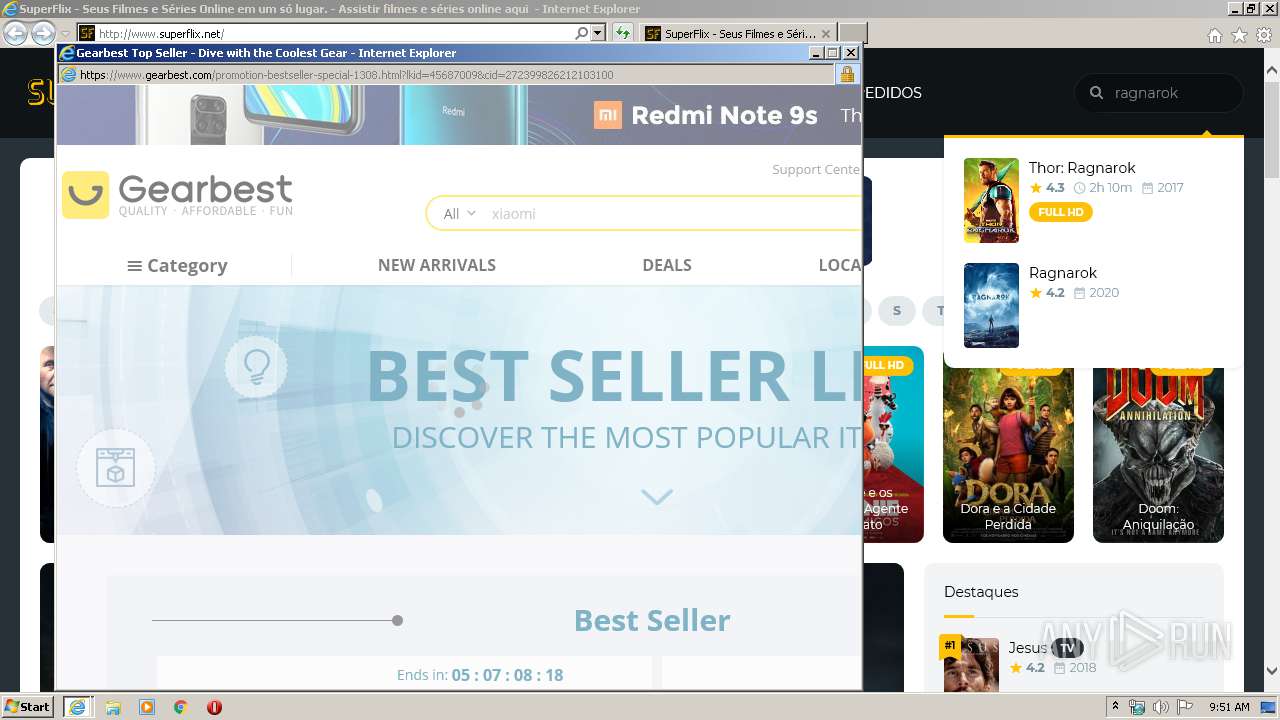Click the Action Center flag icon
The height and width of the screenshot is (720, 1280).
[x=1184, y=707]
